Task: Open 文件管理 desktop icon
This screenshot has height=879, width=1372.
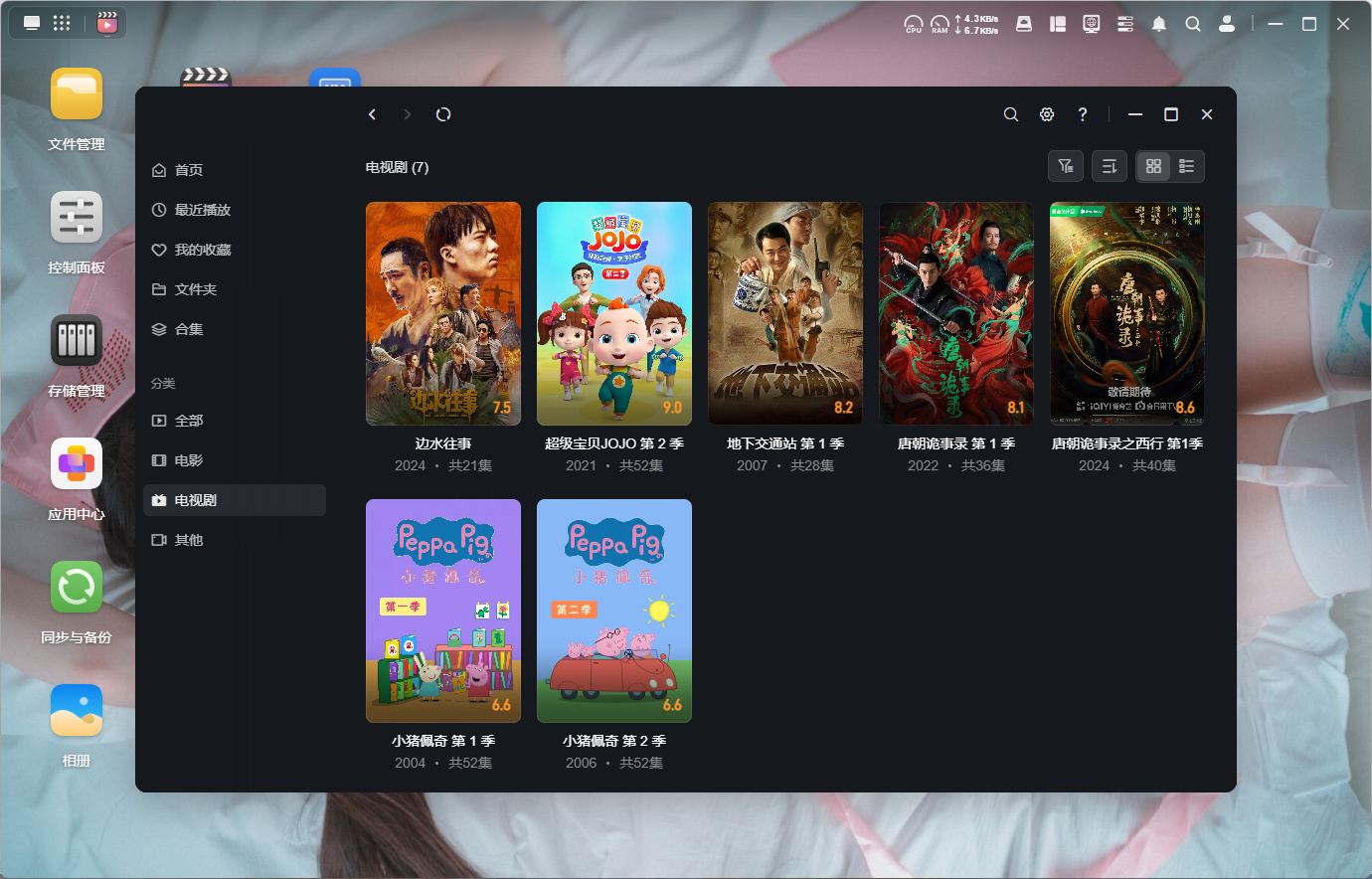Action: point(77,94)
